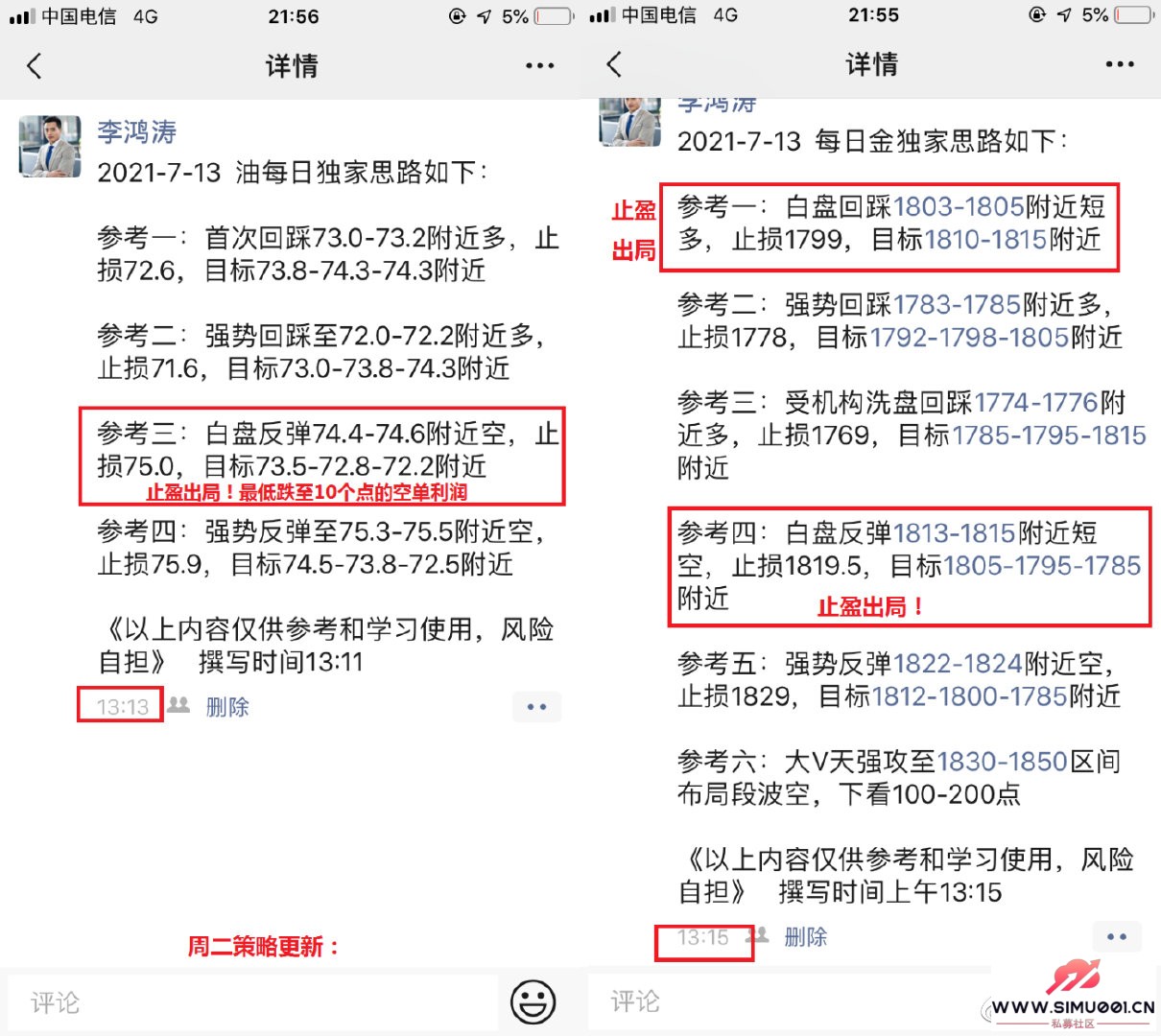Go back using right screen's back arrow
This screenshot has height=1036, width=1161.
[x=615, y=64]
